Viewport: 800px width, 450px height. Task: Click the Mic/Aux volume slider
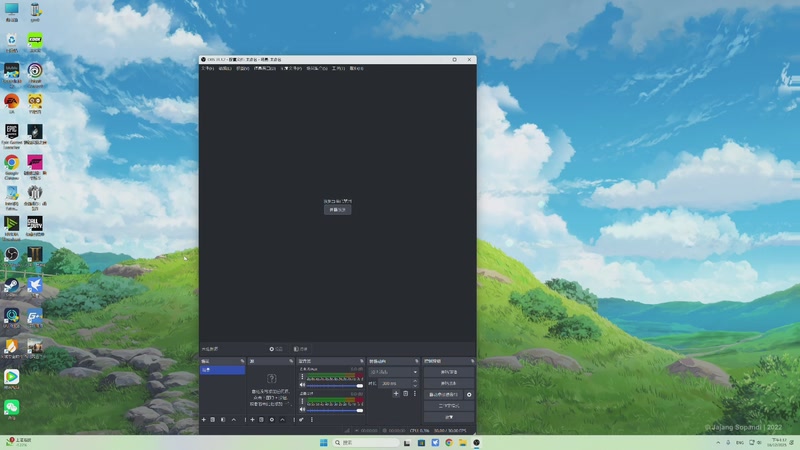click(x=335, y=385)
